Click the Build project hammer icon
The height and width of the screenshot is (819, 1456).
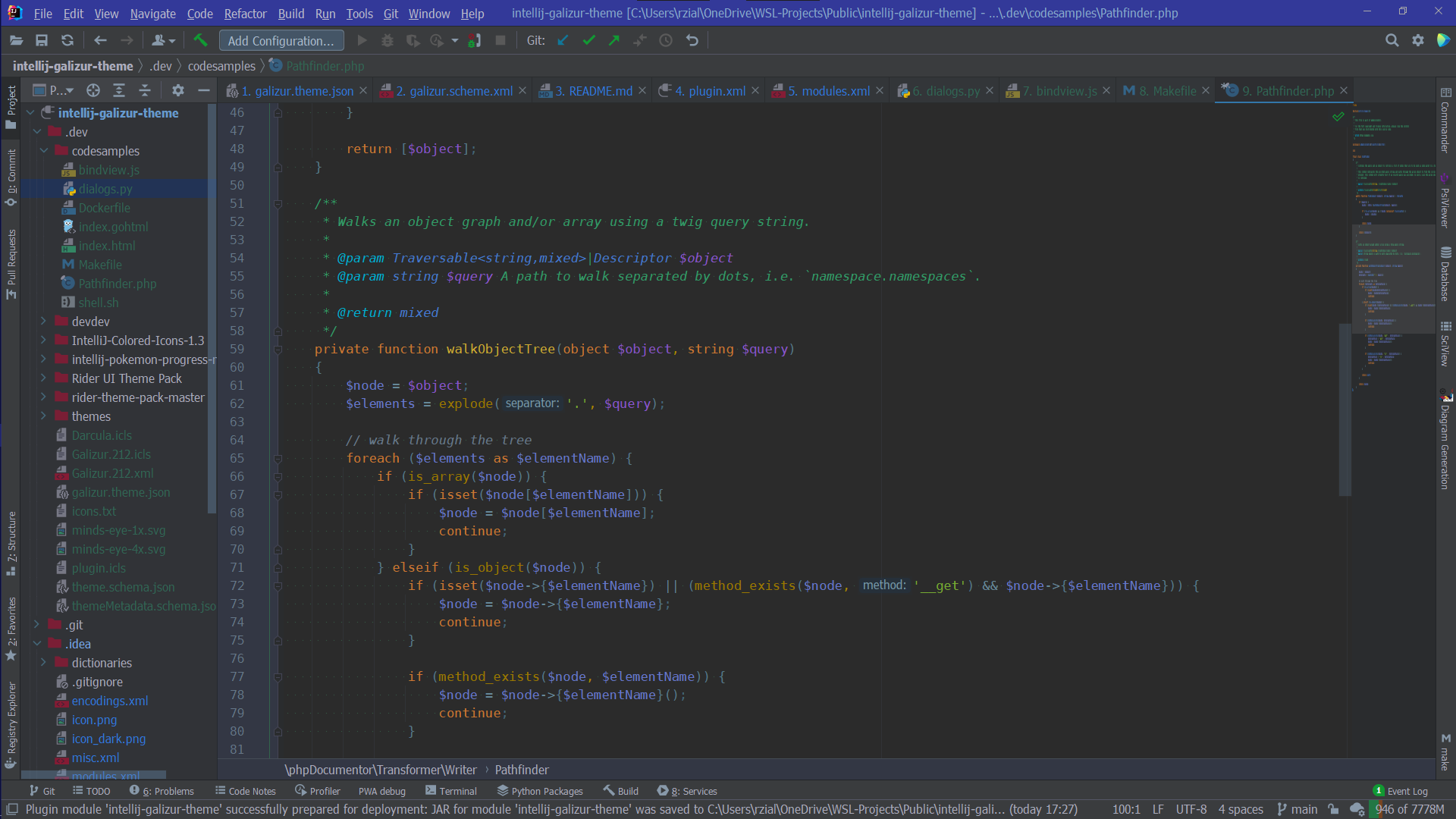point(200,41)
